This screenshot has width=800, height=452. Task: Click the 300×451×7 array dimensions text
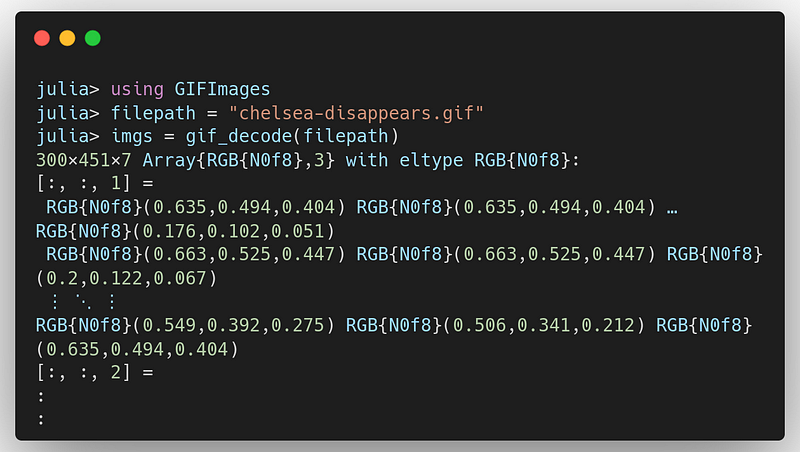point(84,160)
